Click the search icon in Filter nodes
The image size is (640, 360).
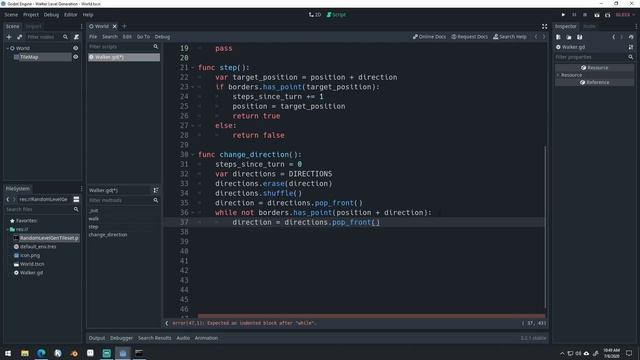click(x=65, y=37)
